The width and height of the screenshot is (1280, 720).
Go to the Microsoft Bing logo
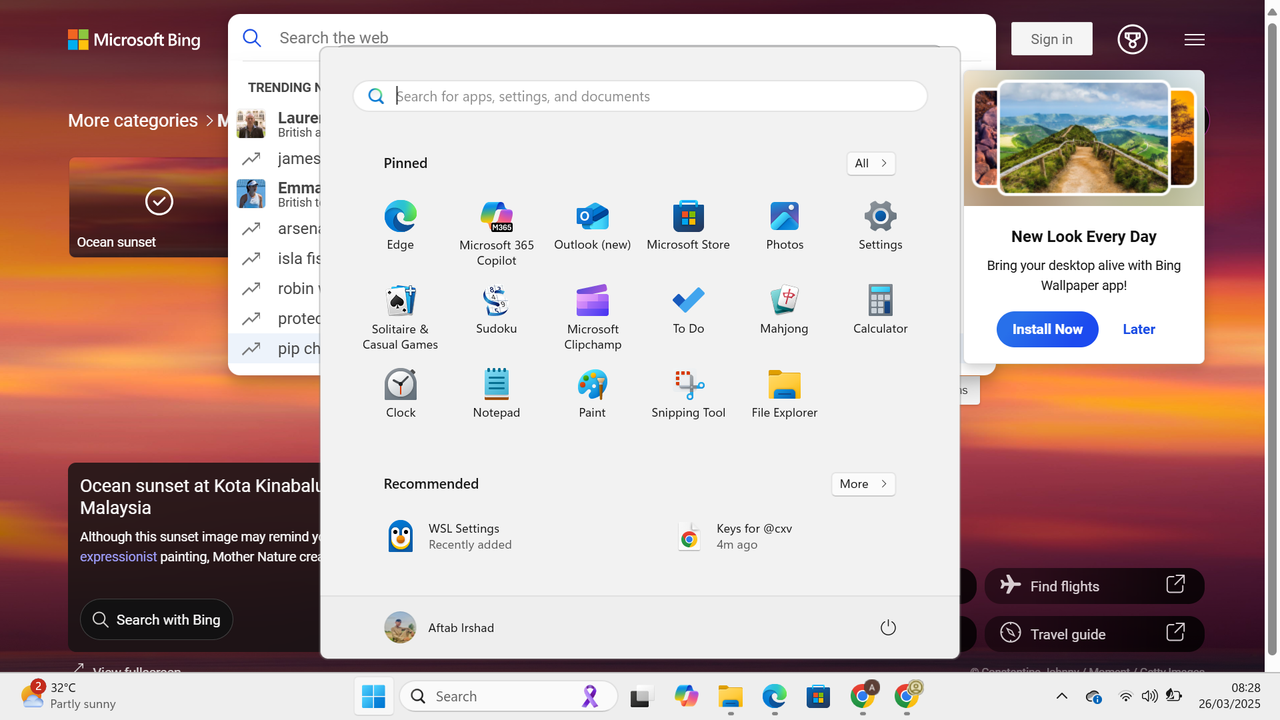click(134, 40)
